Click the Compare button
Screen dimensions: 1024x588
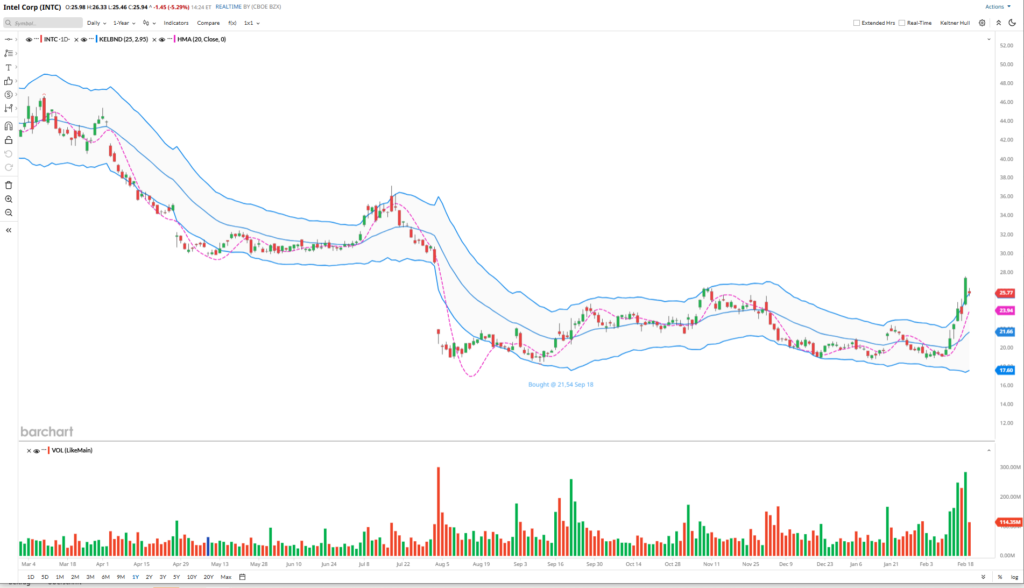pos(208,22)
